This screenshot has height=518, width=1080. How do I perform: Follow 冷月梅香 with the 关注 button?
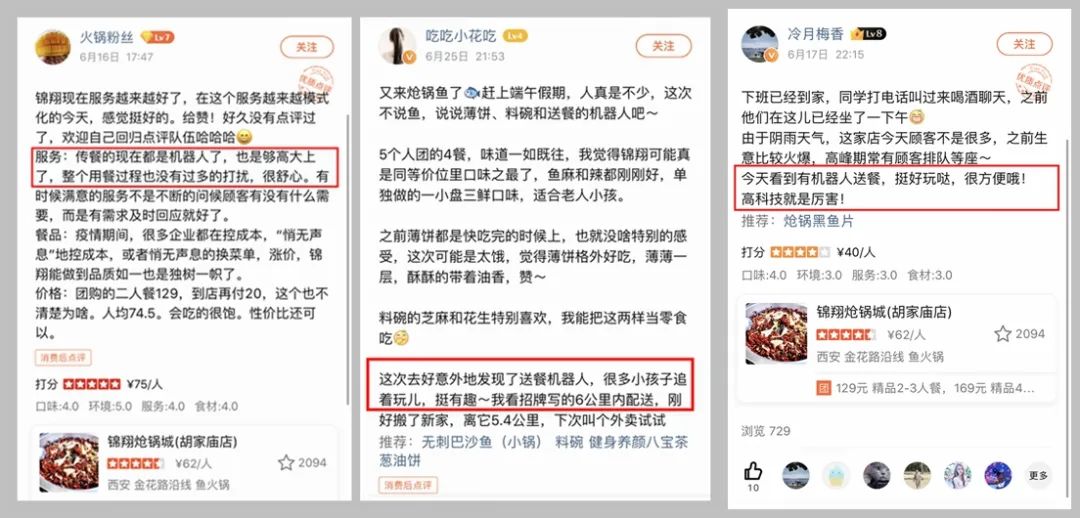[x=1024, y=44]
